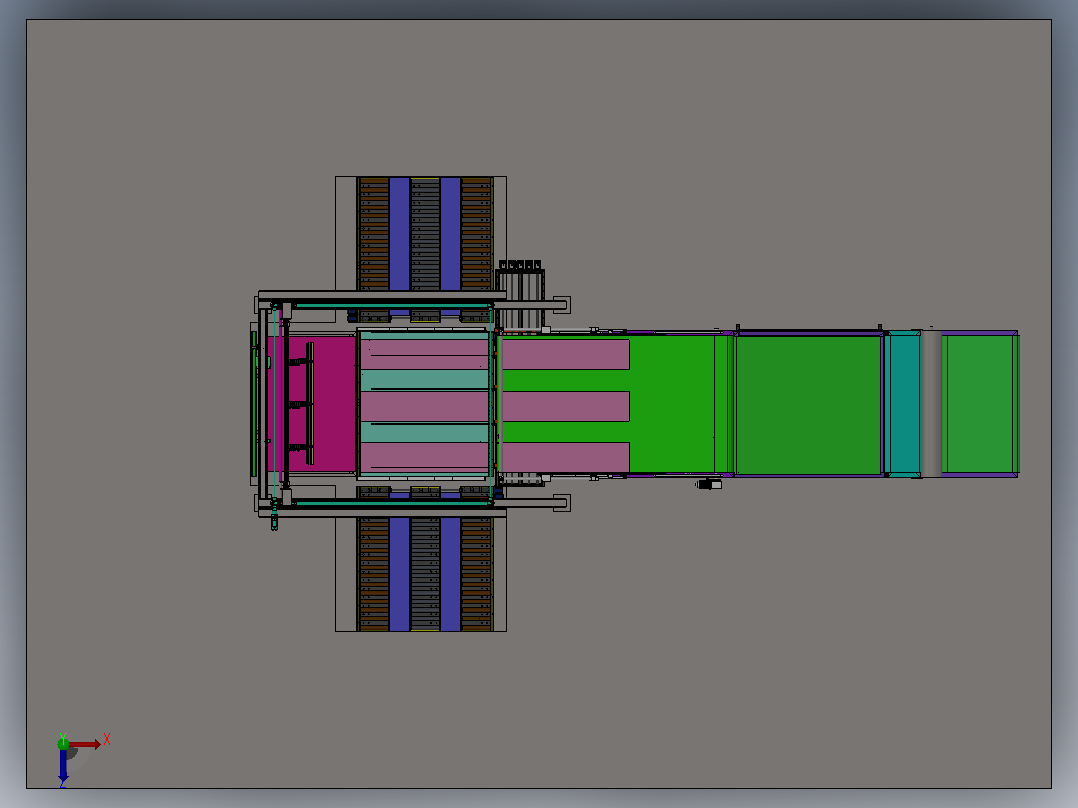Select the teal conveyor section

(905, 404)
